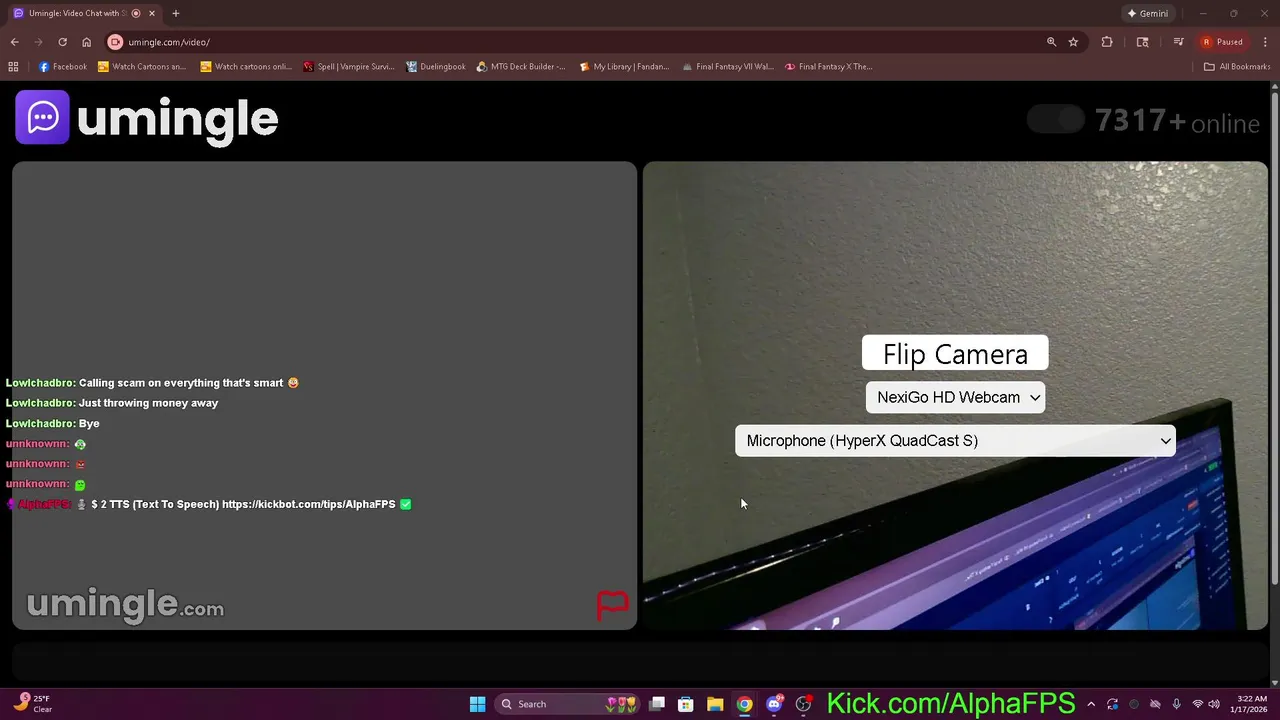The height and width of the screenshot is (720, 1280).
Task: Reload the umingle page
Action: pos(62,42)
